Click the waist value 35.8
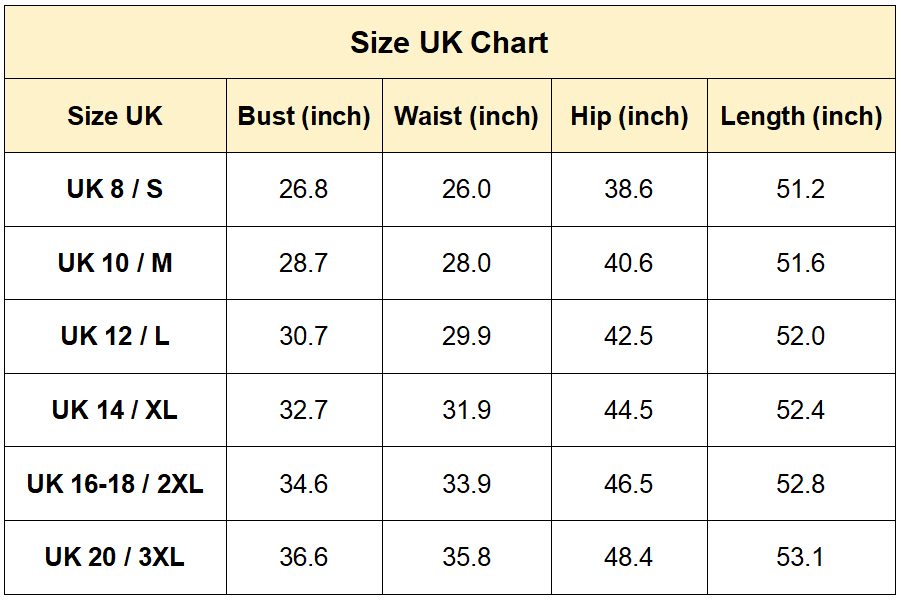This screenshot has height=603, width=901. 466,557
